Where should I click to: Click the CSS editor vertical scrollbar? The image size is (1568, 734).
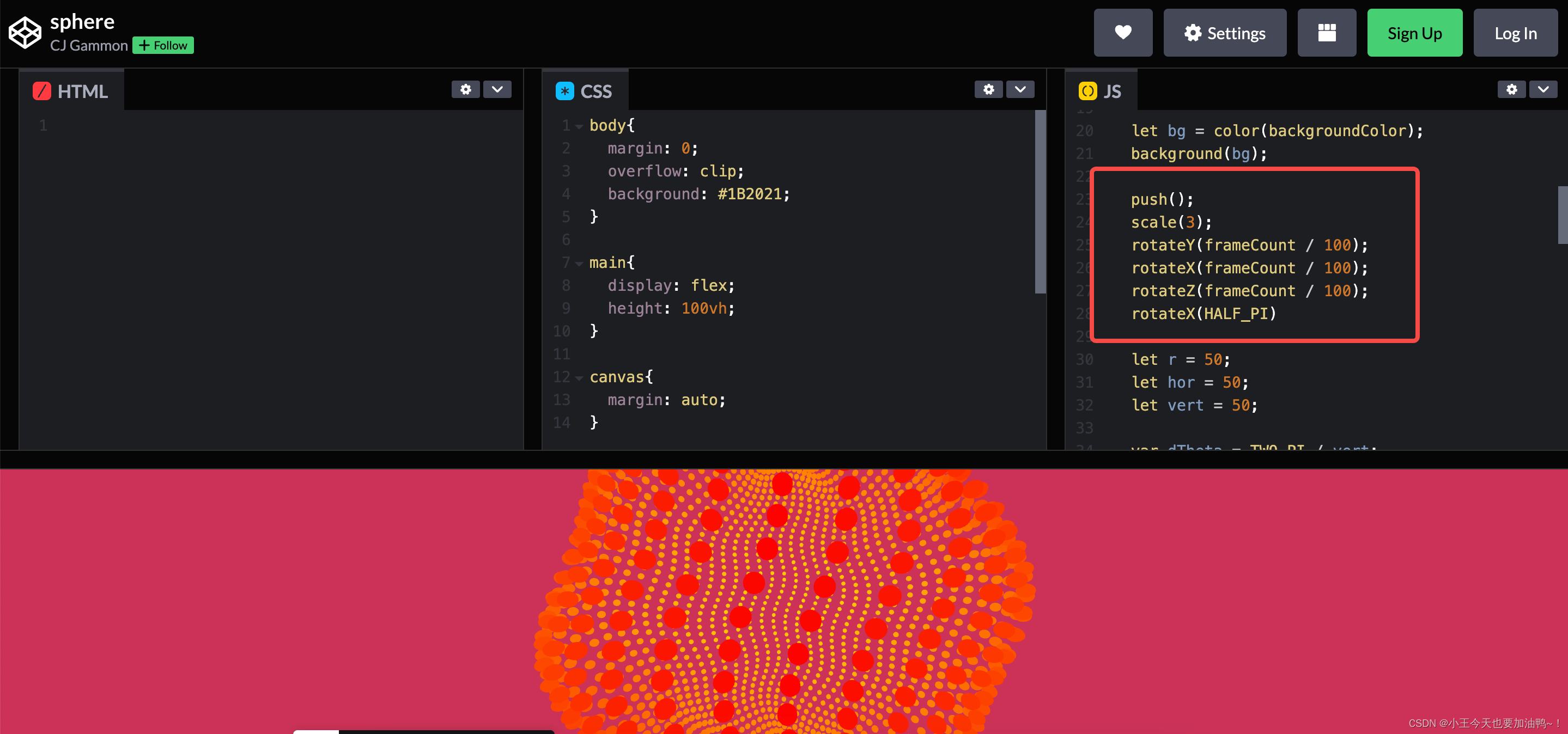tap(1040, 201)
